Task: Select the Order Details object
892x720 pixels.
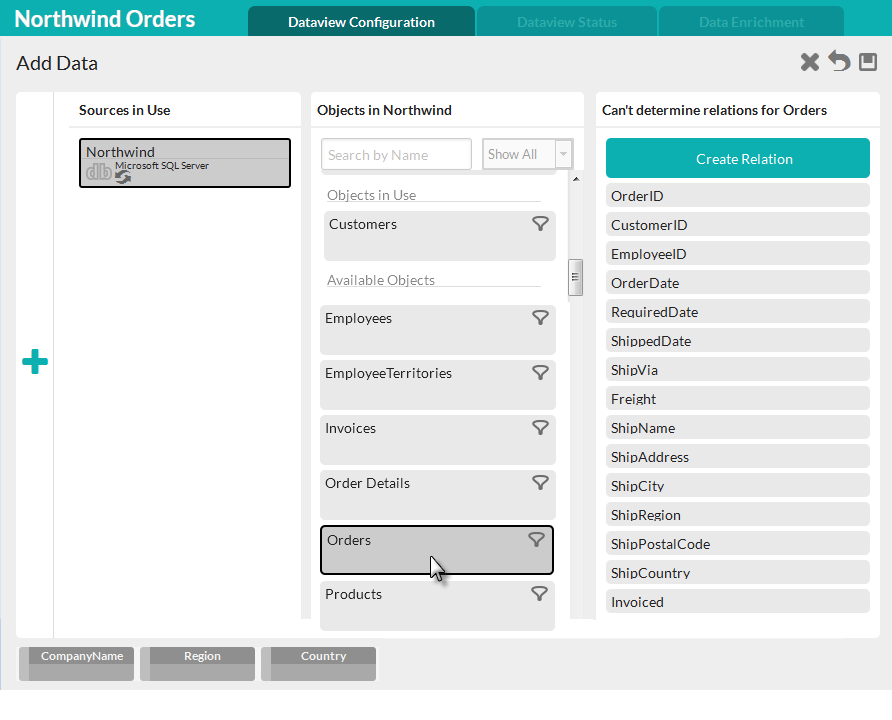Action: pos(437,495)
